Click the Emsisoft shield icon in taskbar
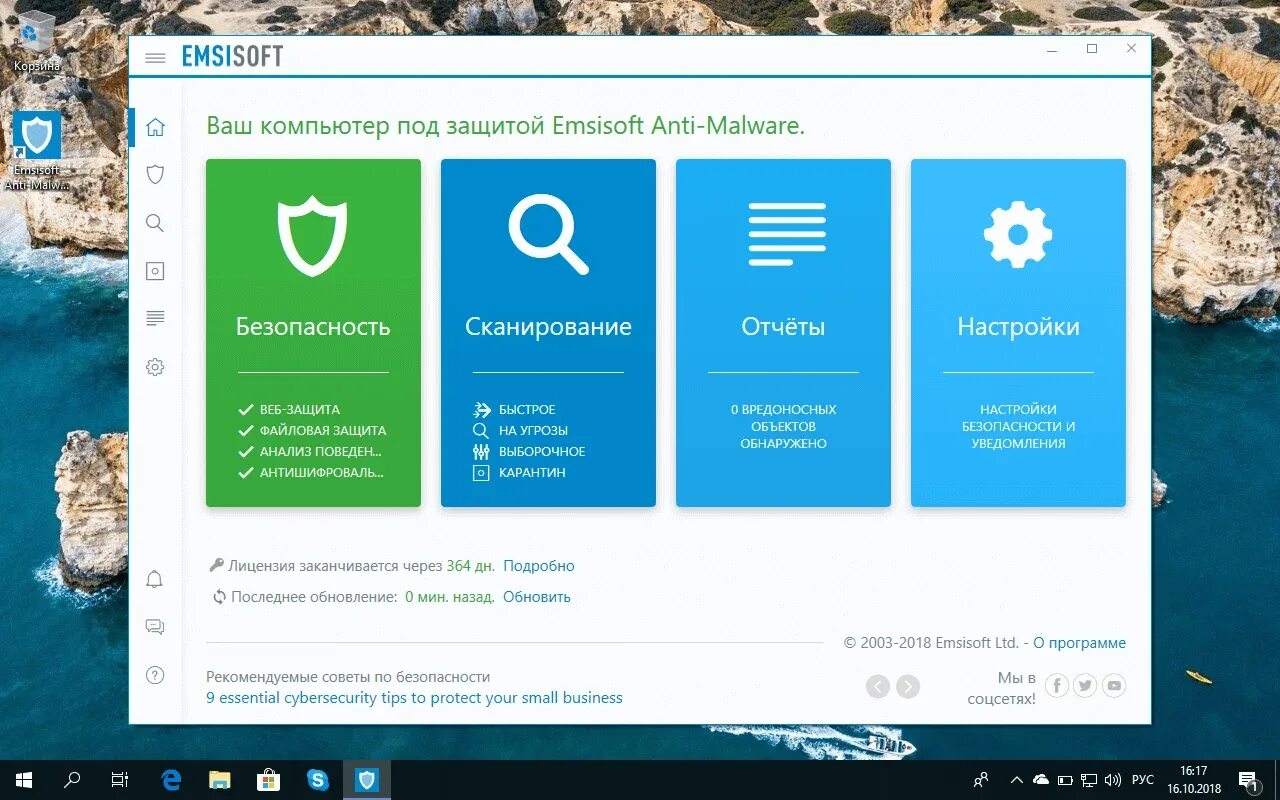Viewport: 1280px width, 800px height. point(366,780)
